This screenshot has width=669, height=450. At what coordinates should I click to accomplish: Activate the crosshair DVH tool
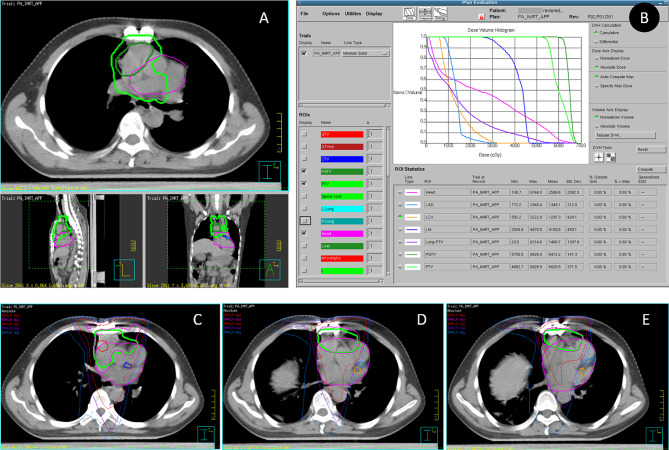(x=599, y=158)
